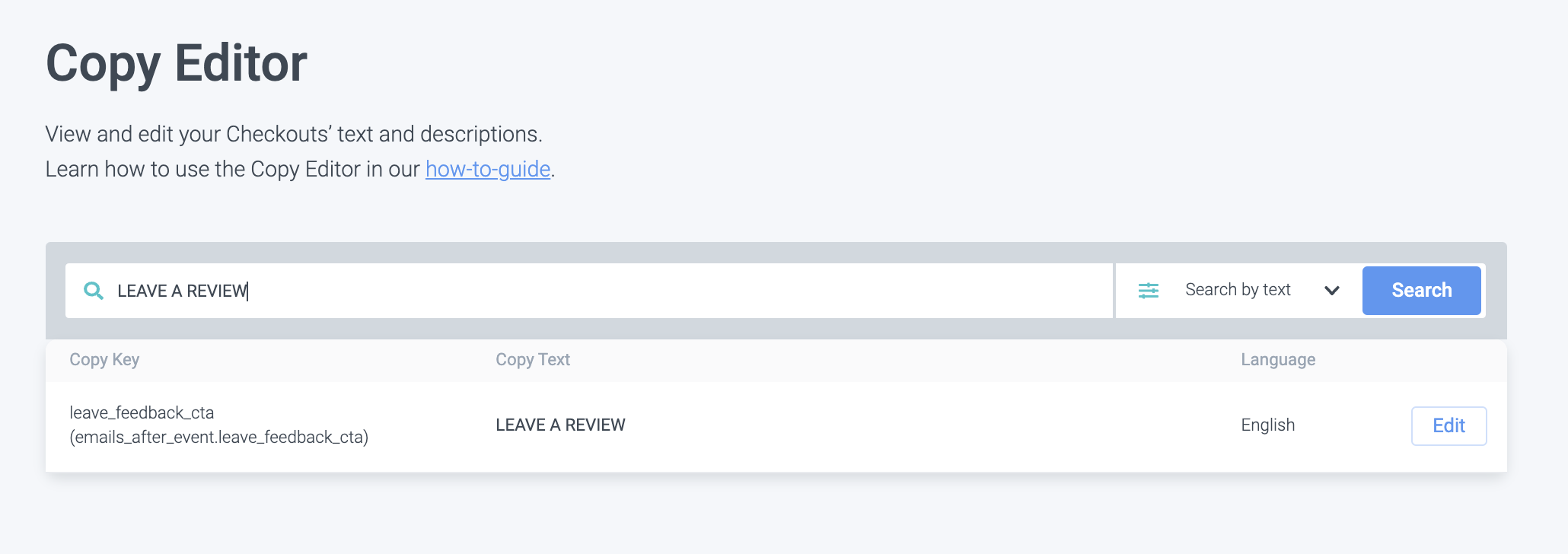This screenshot has width=1568, height=554.
Task: Click the English language cell
Action: [1267, 425]
